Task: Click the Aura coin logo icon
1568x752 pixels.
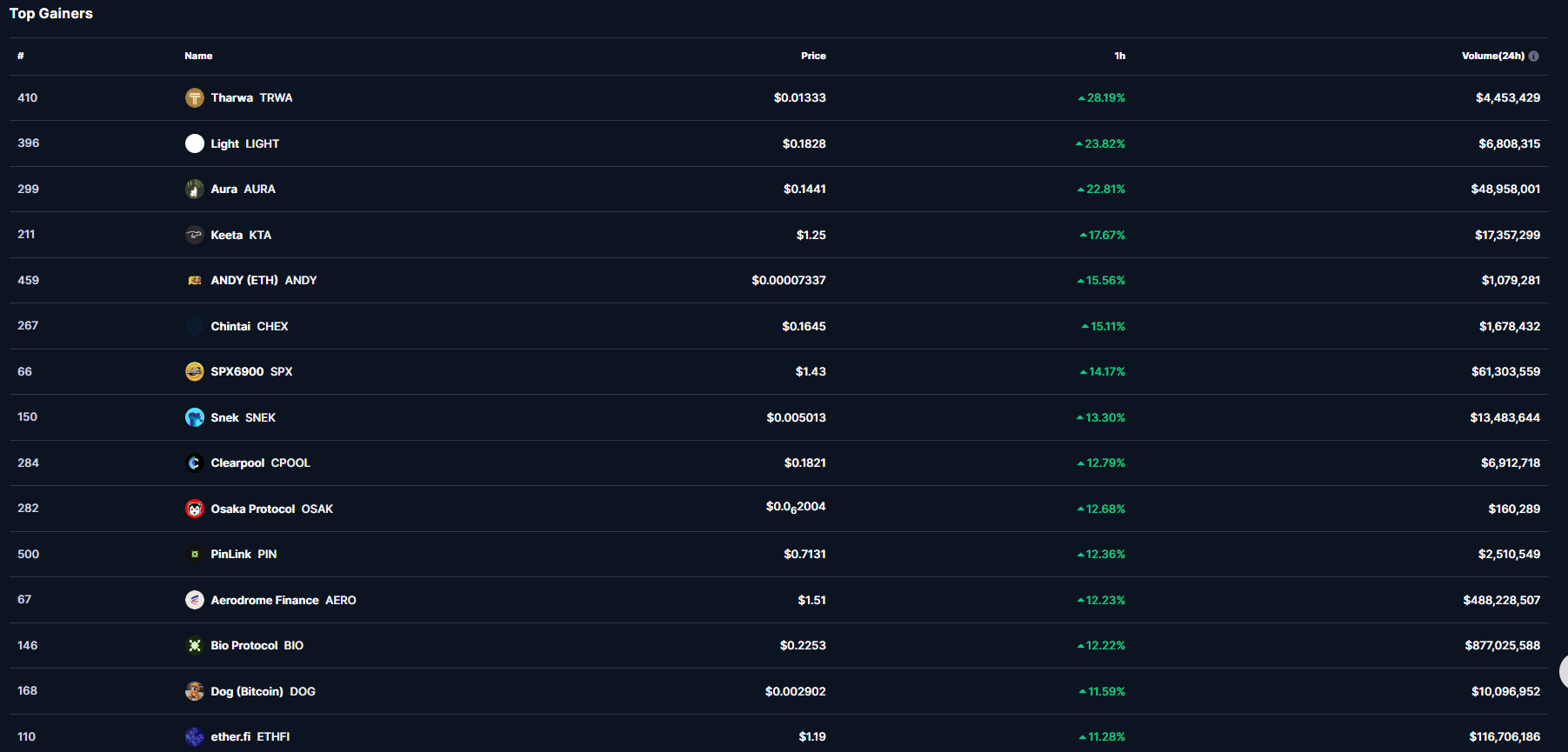Action: tap(195, 189)
